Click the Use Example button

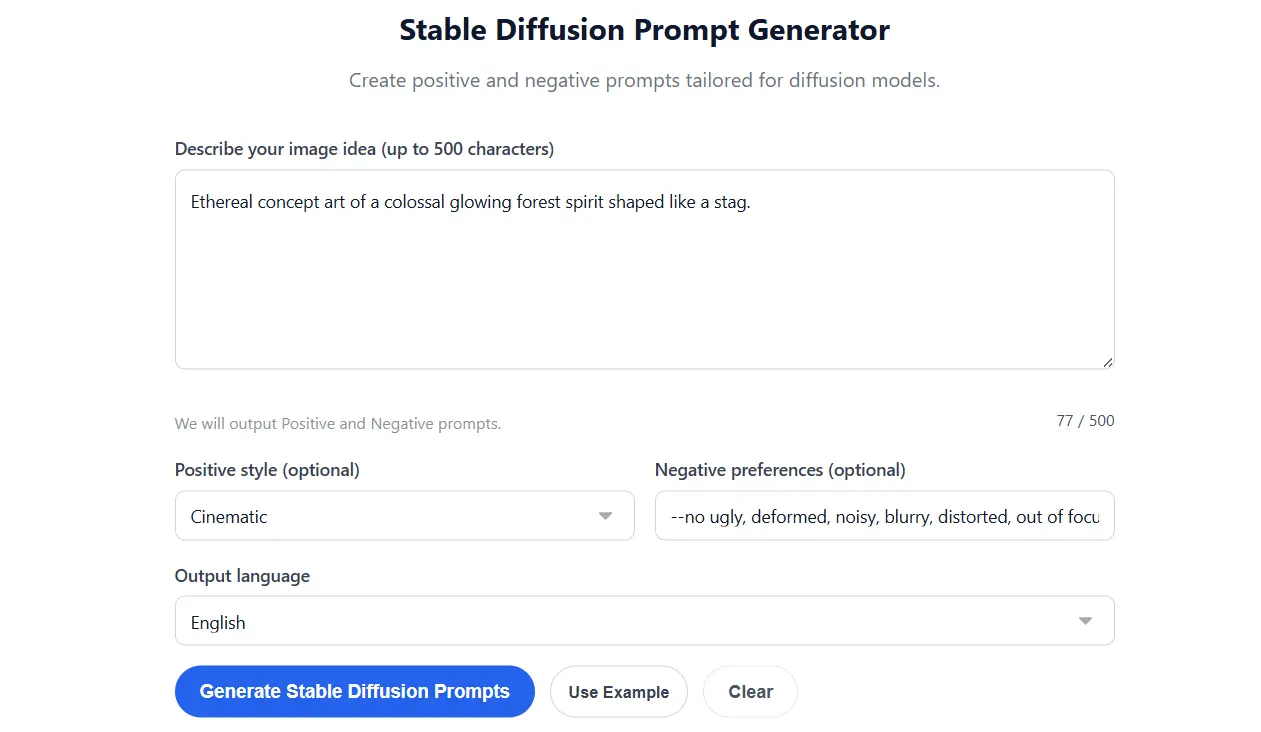point(618,691)
